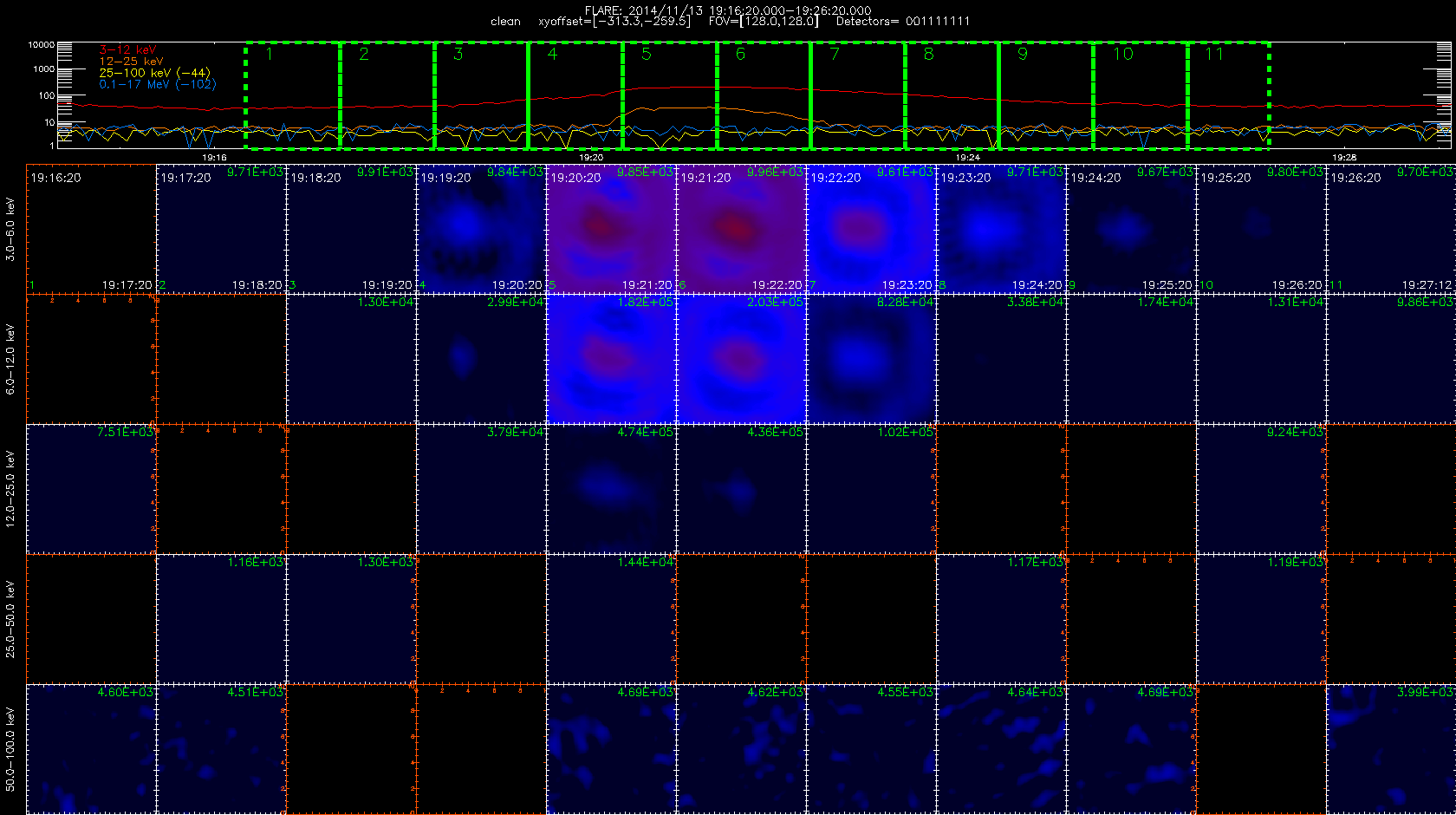Click the peak value 7.51E+03

125,433
